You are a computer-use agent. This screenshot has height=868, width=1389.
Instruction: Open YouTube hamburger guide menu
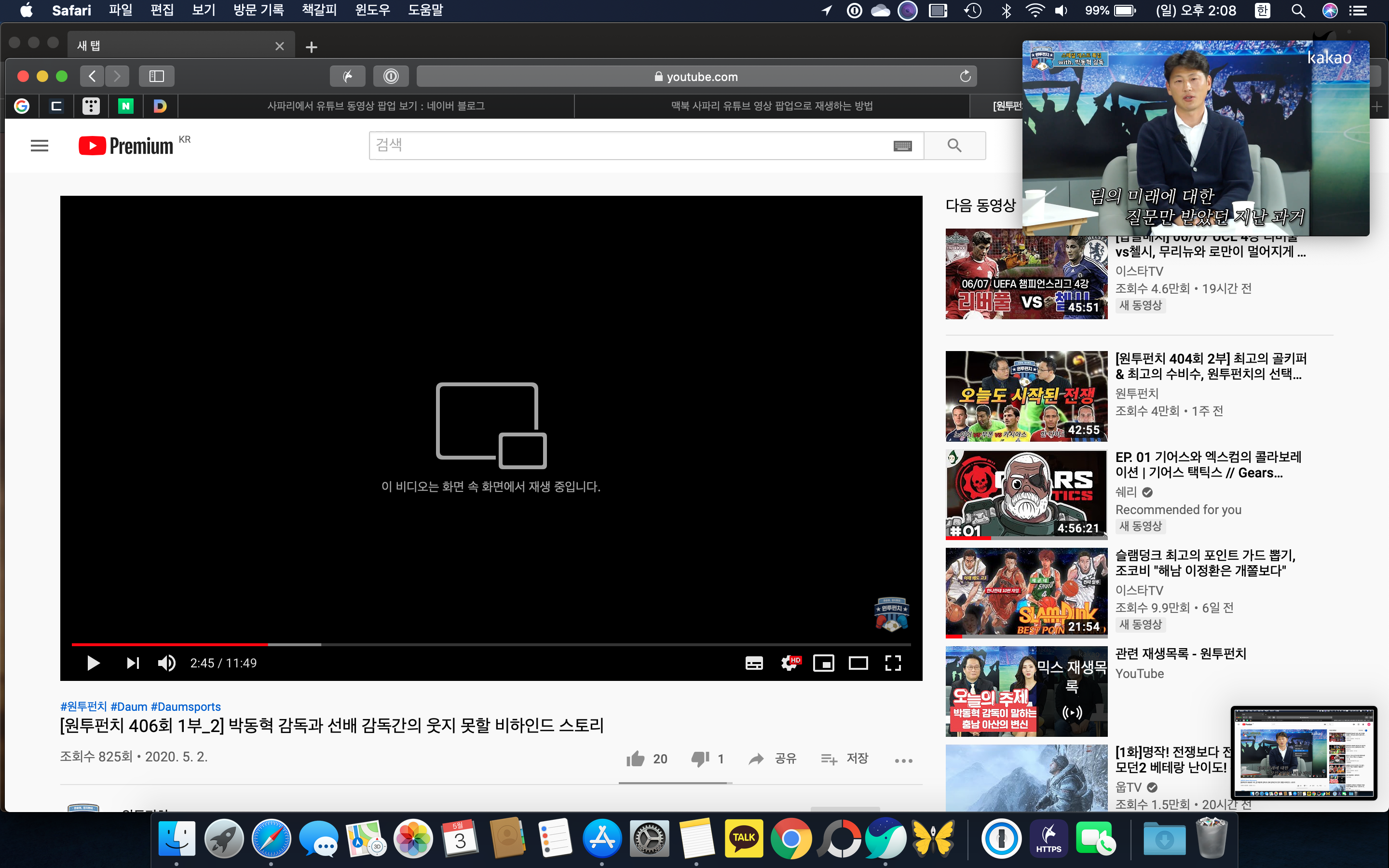tap(39, 146)
